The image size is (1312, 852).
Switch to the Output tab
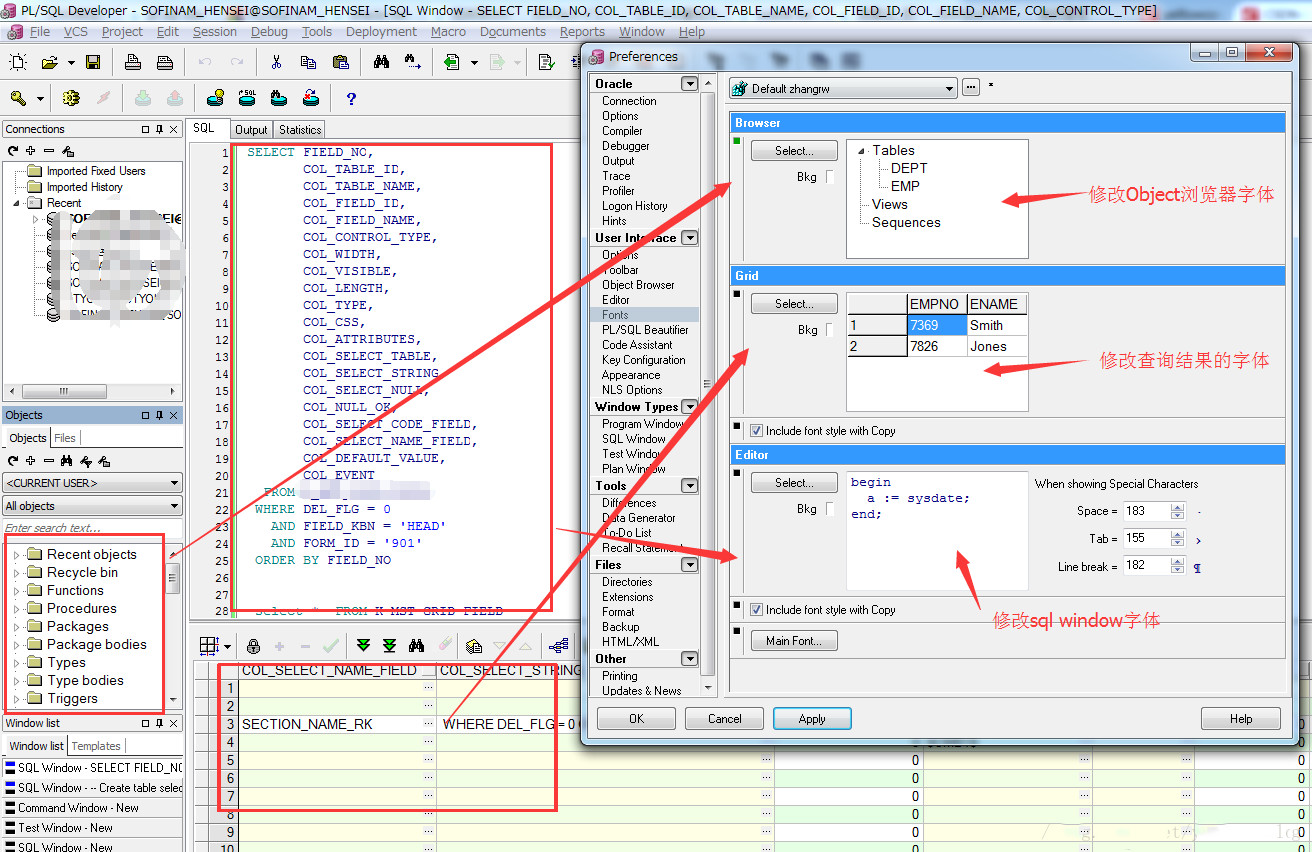point(251,130)
